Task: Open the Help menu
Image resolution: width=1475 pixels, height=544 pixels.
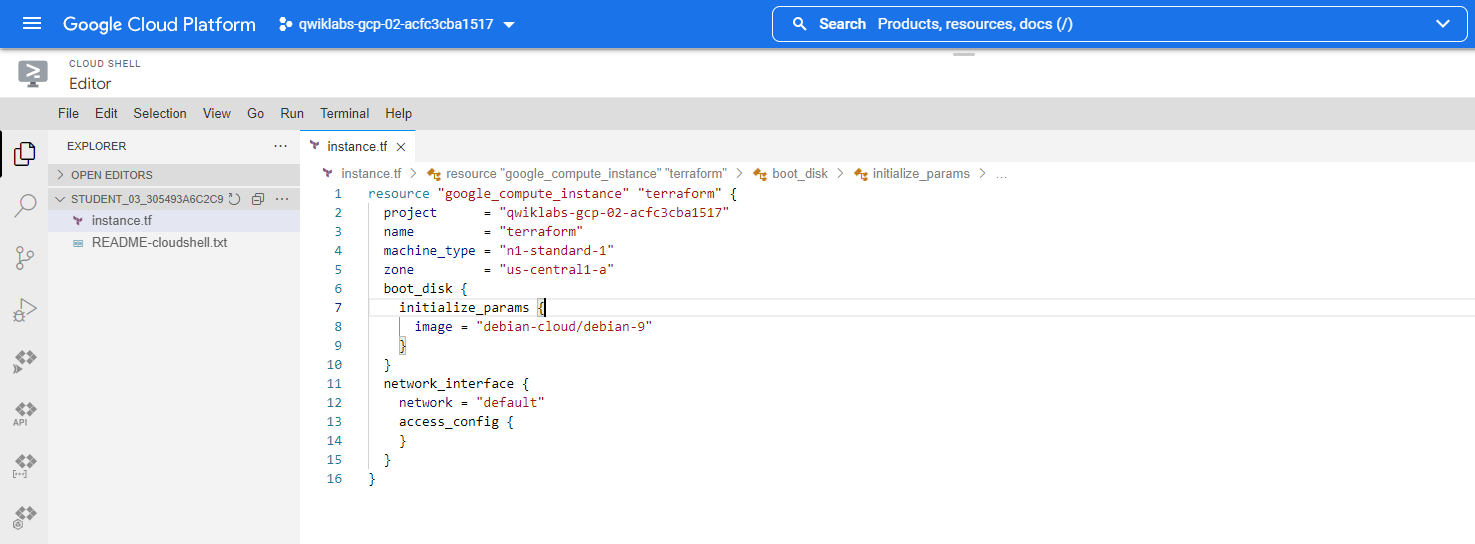Action: tap(399, 113)
